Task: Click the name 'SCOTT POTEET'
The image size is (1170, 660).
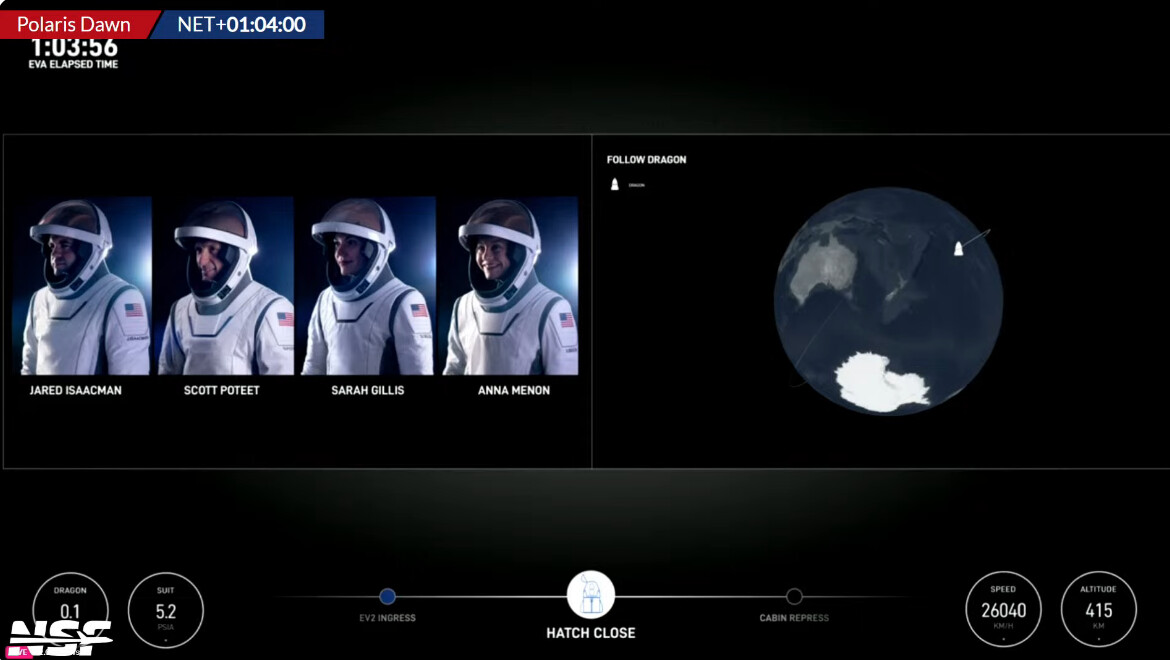Action: tap(222, 390)
